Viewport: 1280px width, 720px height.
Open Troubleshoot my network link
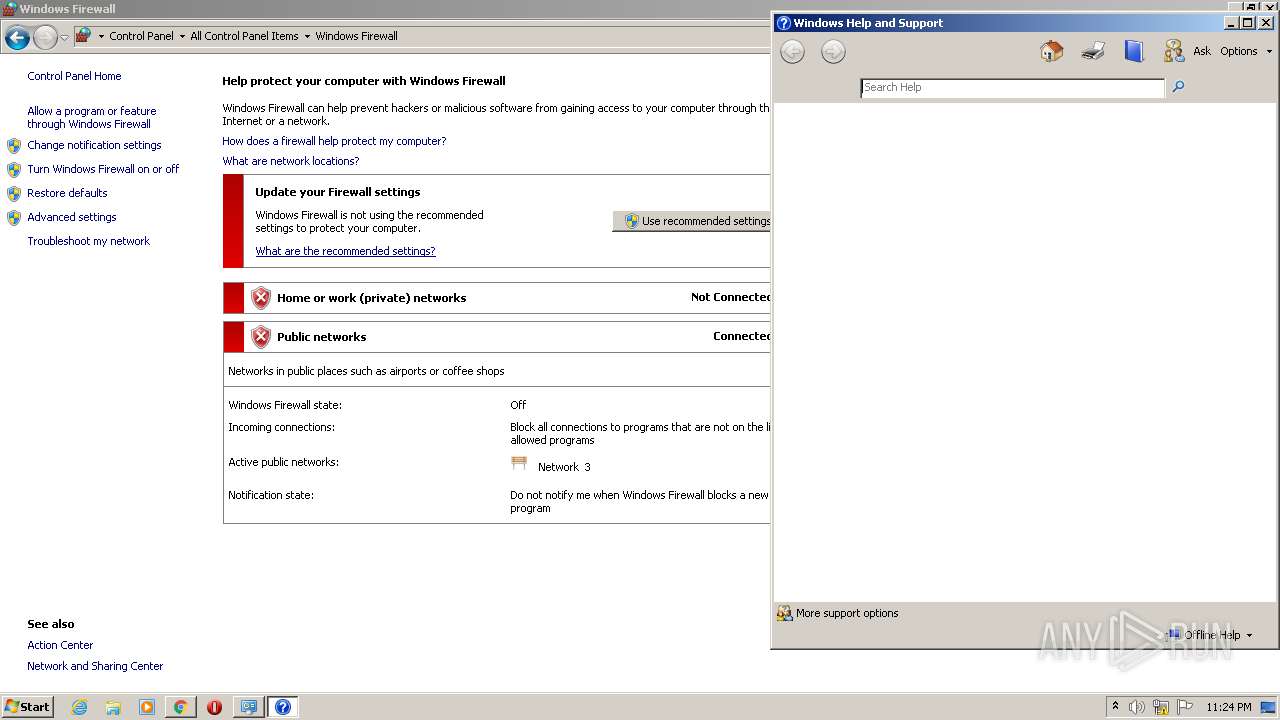coord(88,241)
